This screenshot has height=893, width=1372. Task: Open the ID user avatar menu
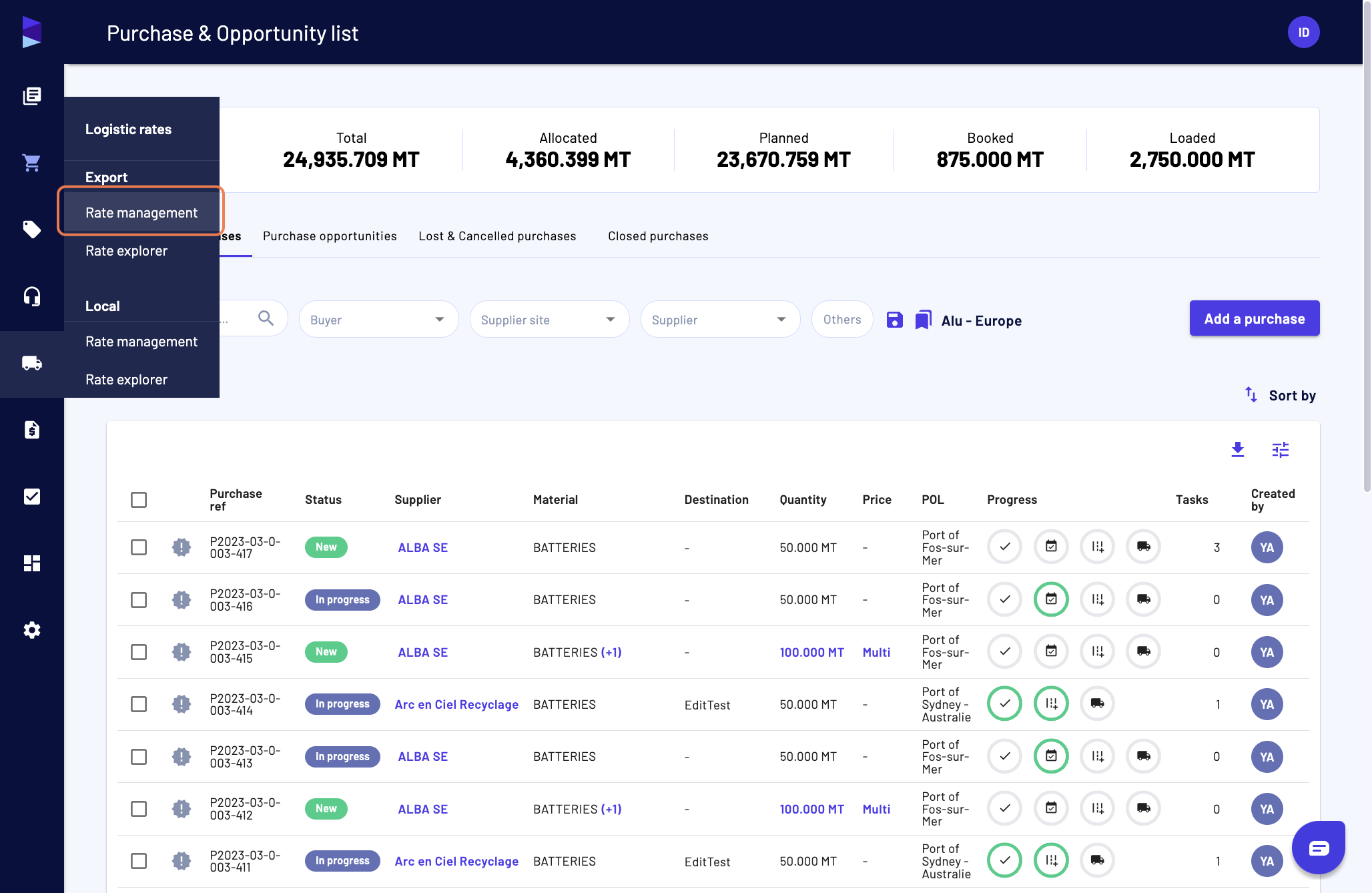coord(1303,32)
